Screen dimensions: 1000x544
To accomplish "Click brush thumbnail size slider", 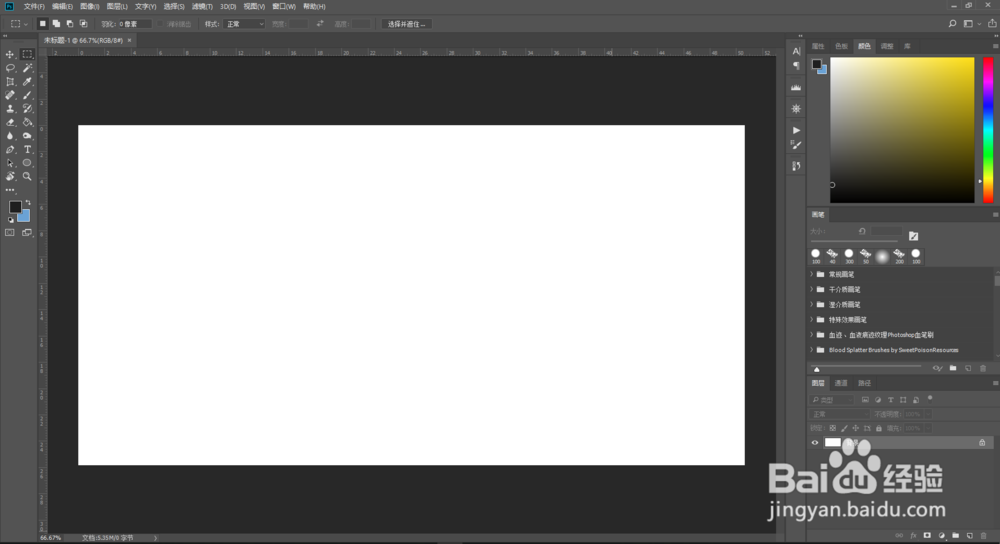I will (866, 368).
